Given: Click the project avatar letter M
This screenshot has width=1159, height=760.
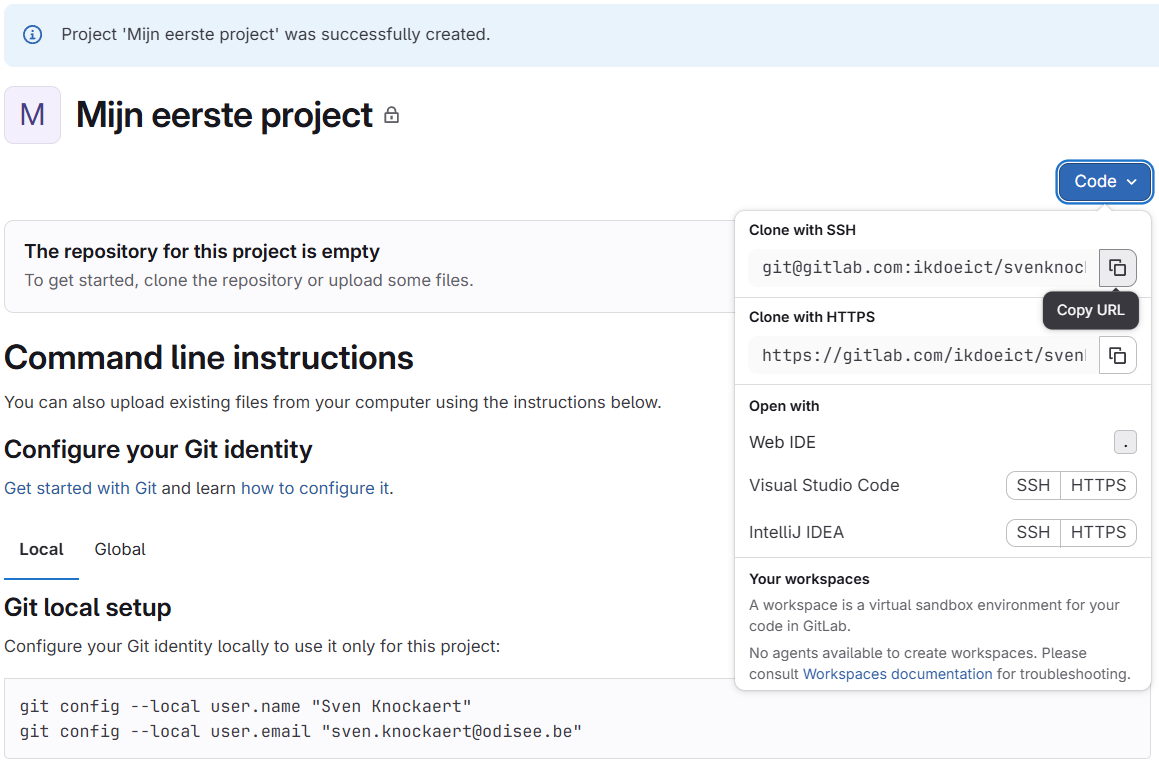Looking at the screenshot, I should (33, 115).
